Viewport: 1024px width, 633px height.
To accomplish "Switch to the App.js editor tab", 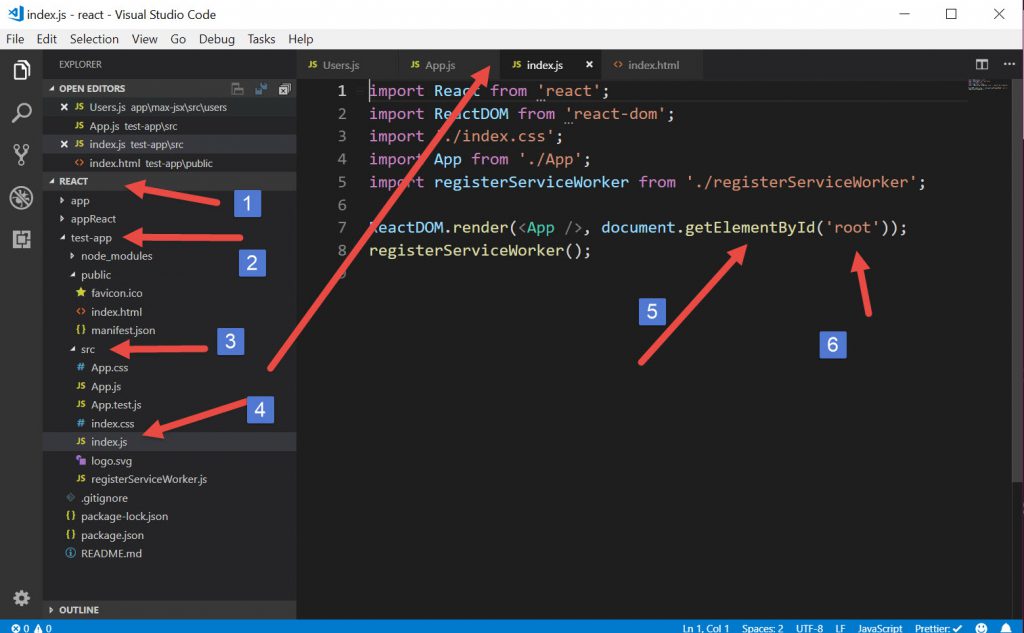I will click(440, 65).
